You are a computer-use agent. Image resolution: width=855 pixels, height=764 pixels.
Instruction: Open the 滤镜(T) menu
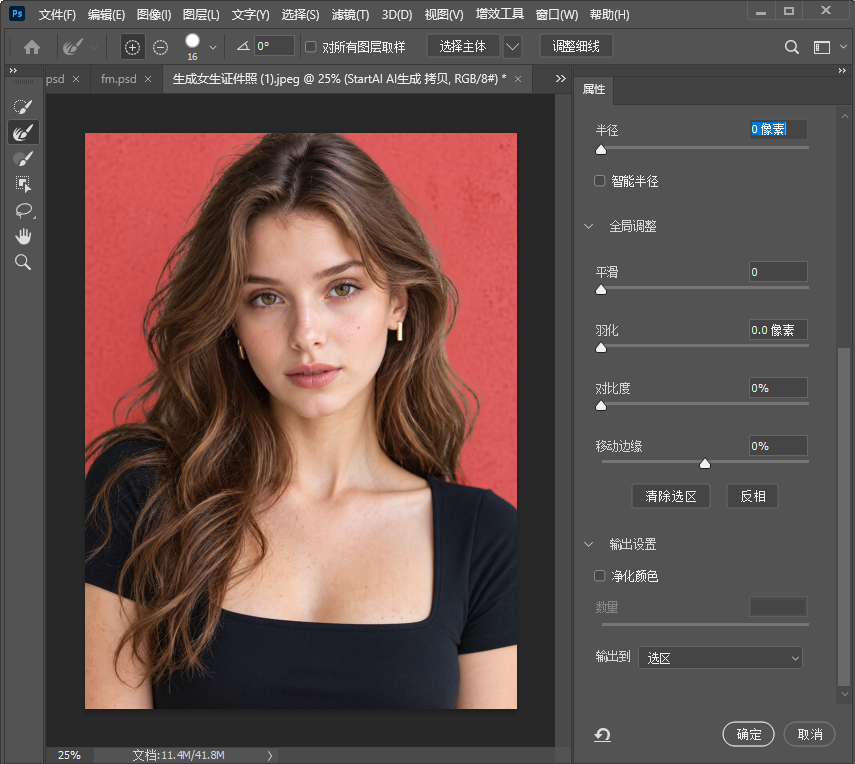pyautogui.click(x=350, y=15)
